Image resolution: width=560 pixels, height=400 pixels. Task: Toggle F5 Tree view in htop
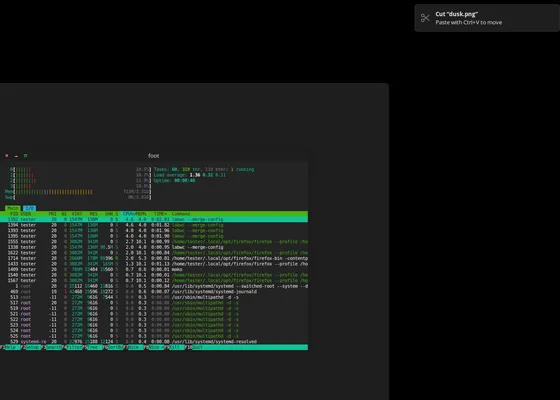(93, 347)
